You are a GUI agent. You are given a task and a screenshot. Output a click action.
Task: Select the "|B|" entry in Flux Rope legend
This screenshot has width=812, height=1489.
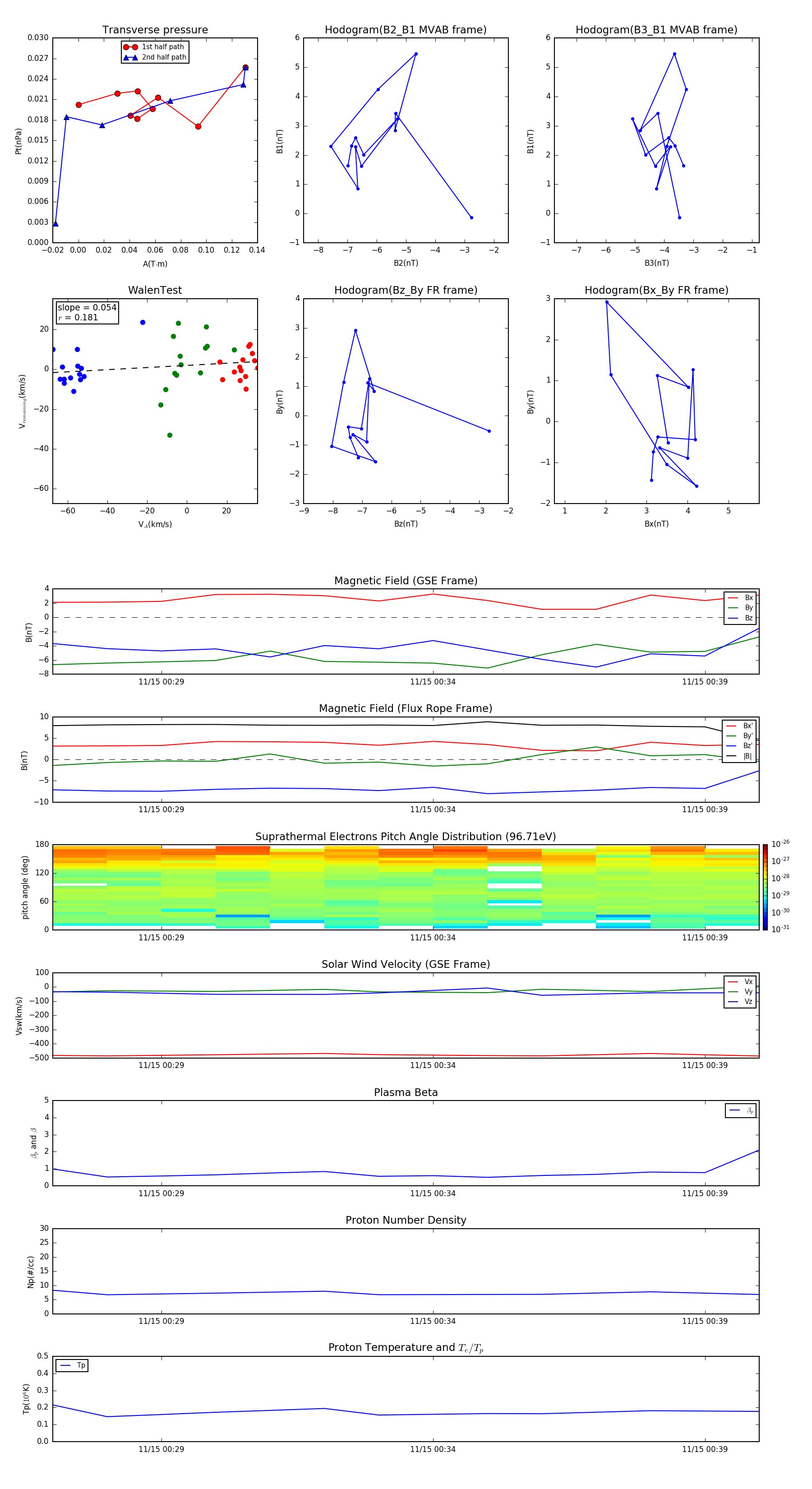point(739,756)
